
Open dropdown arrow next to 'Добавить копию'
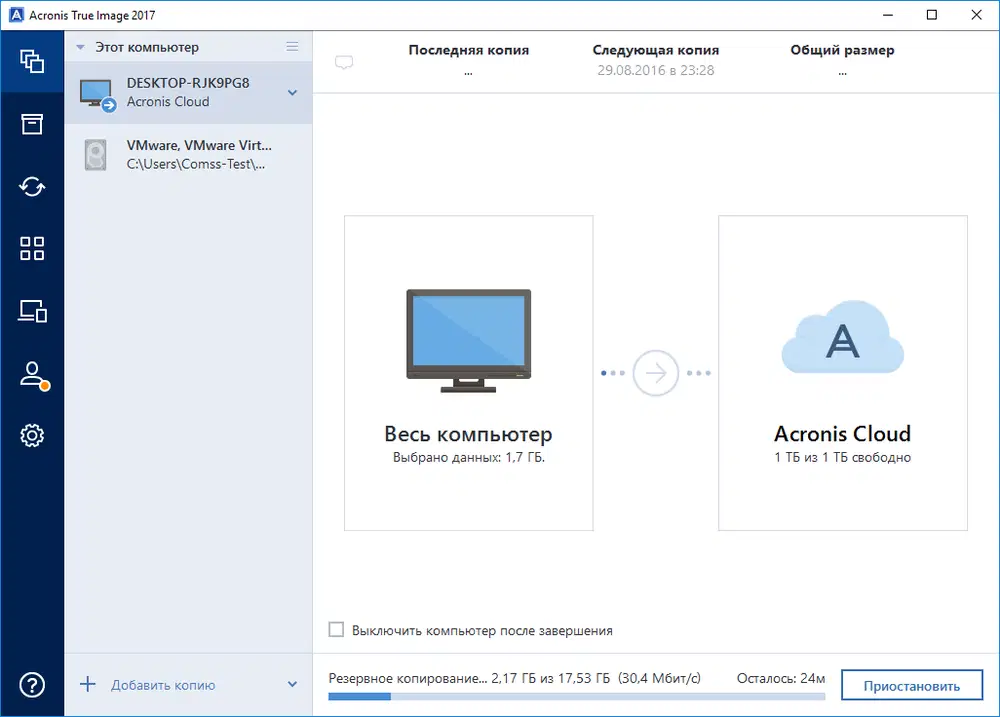[292, 684]
